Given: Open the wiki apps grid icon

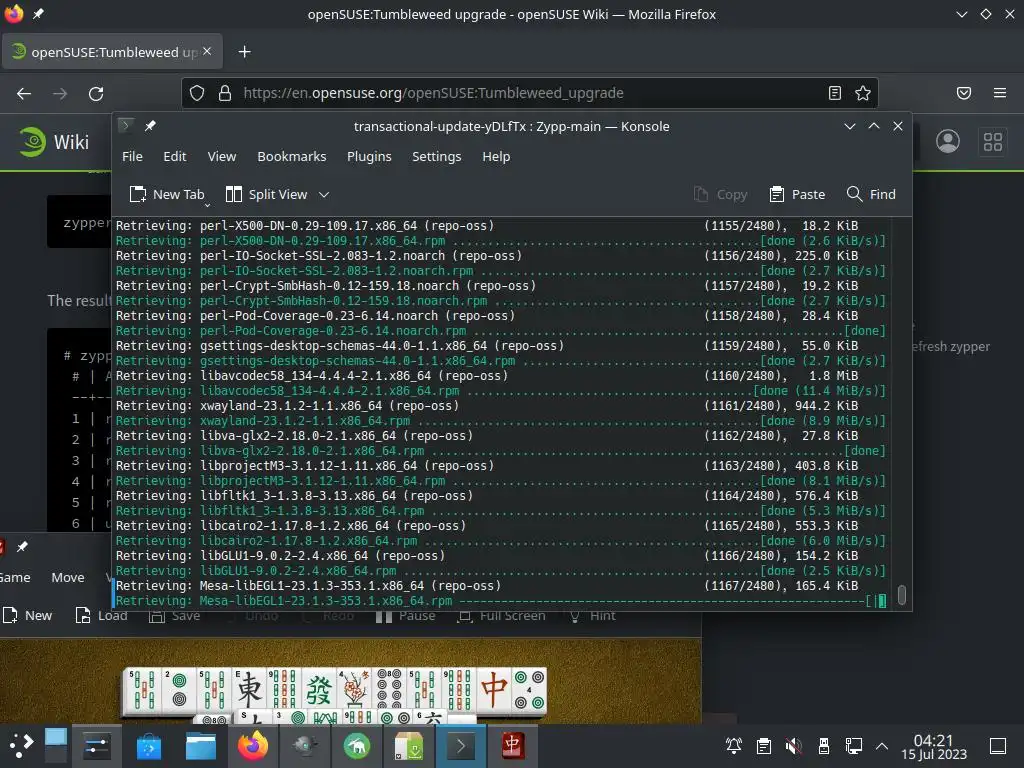Looking at the screenshot, I should coord(993,141).
